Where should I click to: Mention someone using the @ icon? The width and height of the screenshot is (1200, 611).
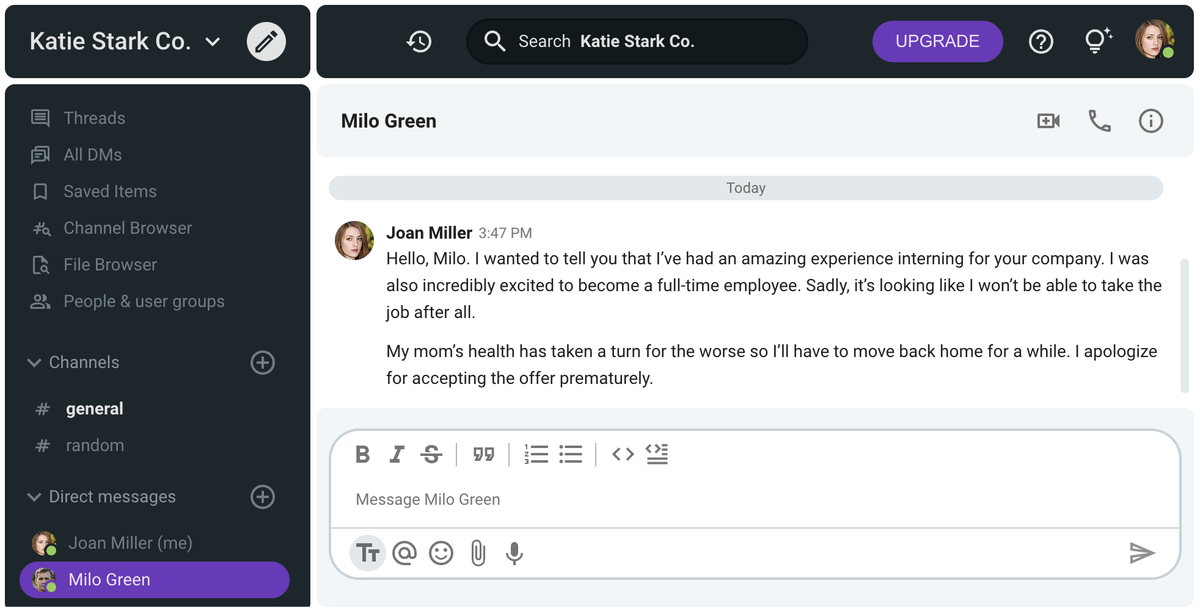404,552
